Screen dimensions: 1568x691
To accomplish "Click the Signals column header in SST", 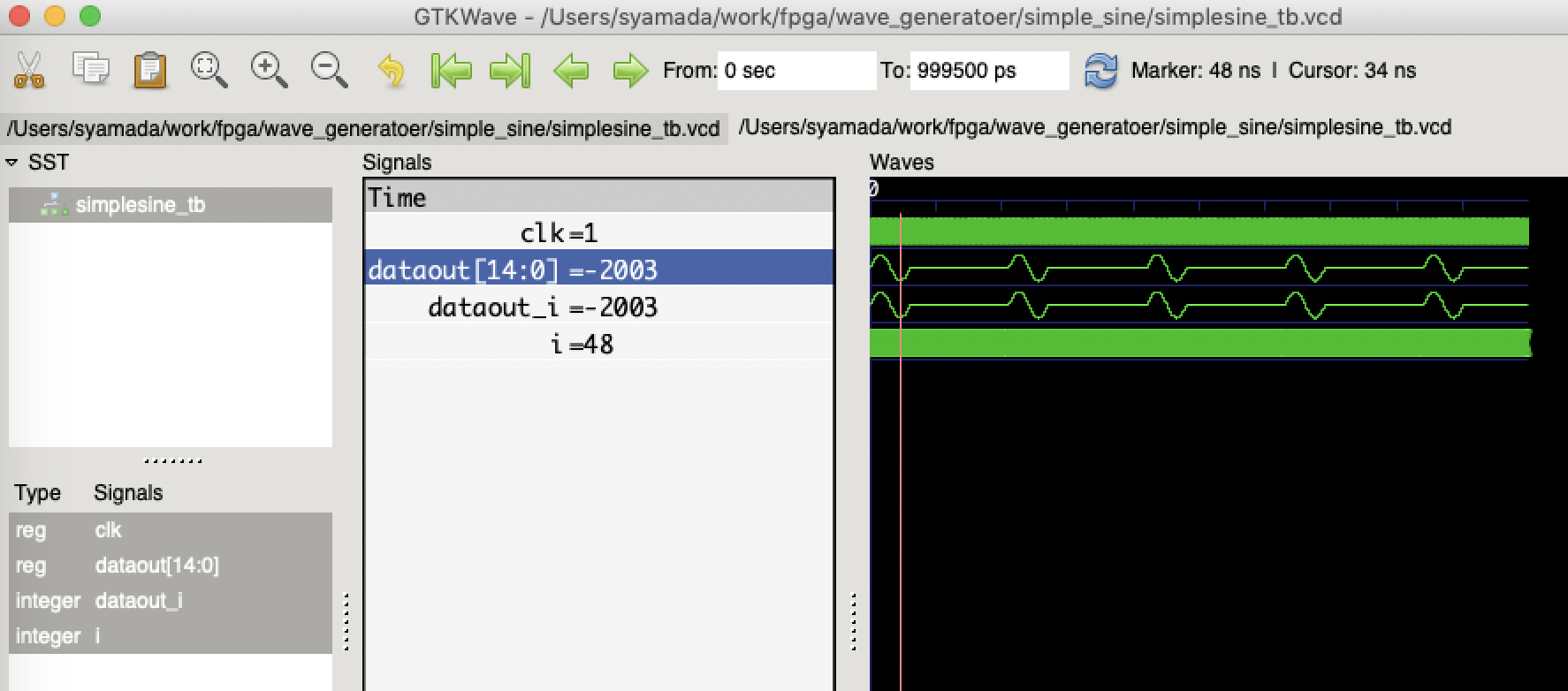I will click(x=128, y=493).
